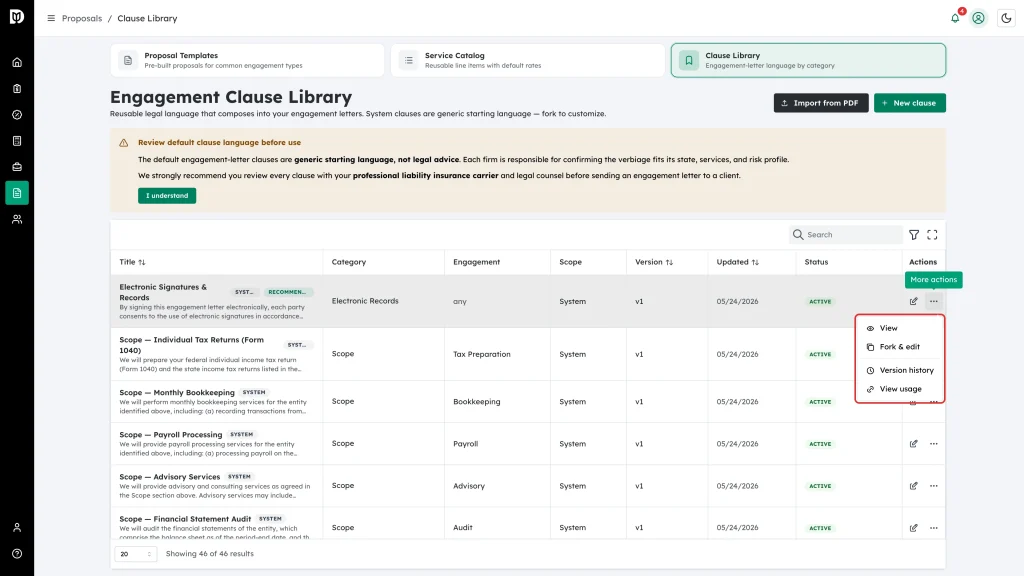
Task: Open Scope — Advisory Services clause title
Action: pos(169,477)
